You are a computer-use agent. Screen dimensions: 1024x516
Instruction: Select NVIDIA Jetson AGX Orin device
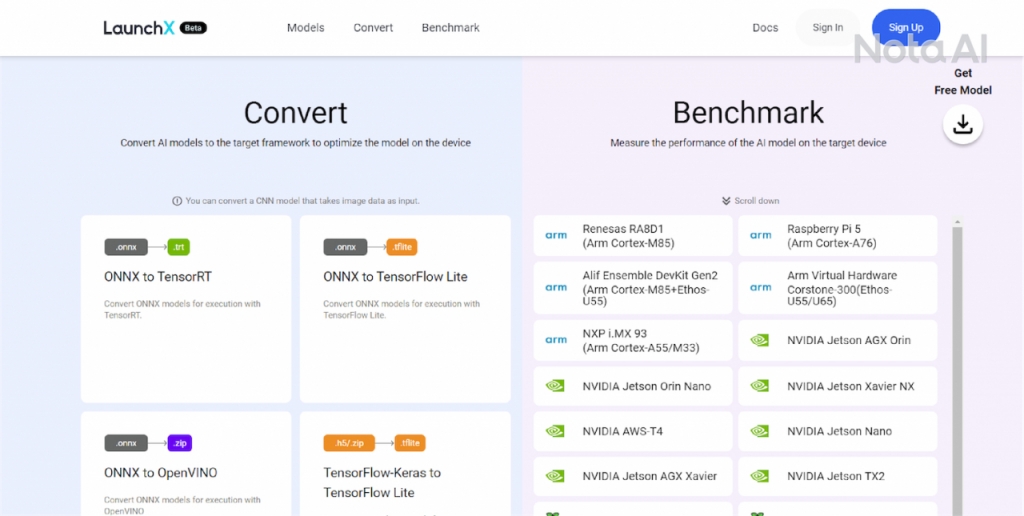point(838,340)
